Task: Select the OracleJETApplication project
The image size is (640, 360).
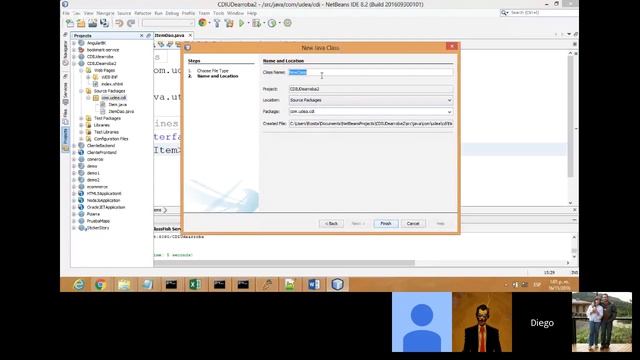Action: pyautogui.click(x=106, y=207)
